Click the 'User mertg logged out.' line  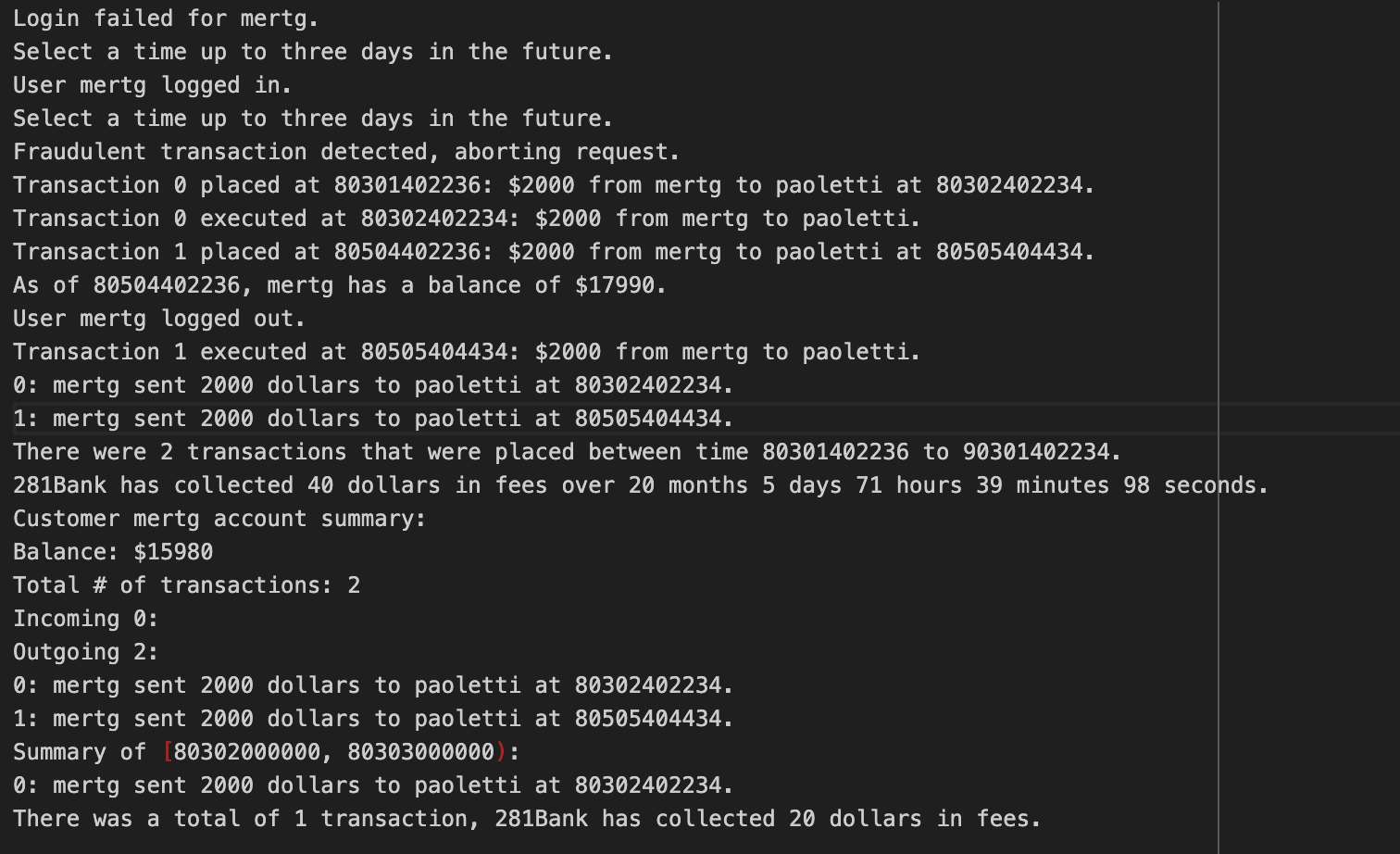(159, 319)
